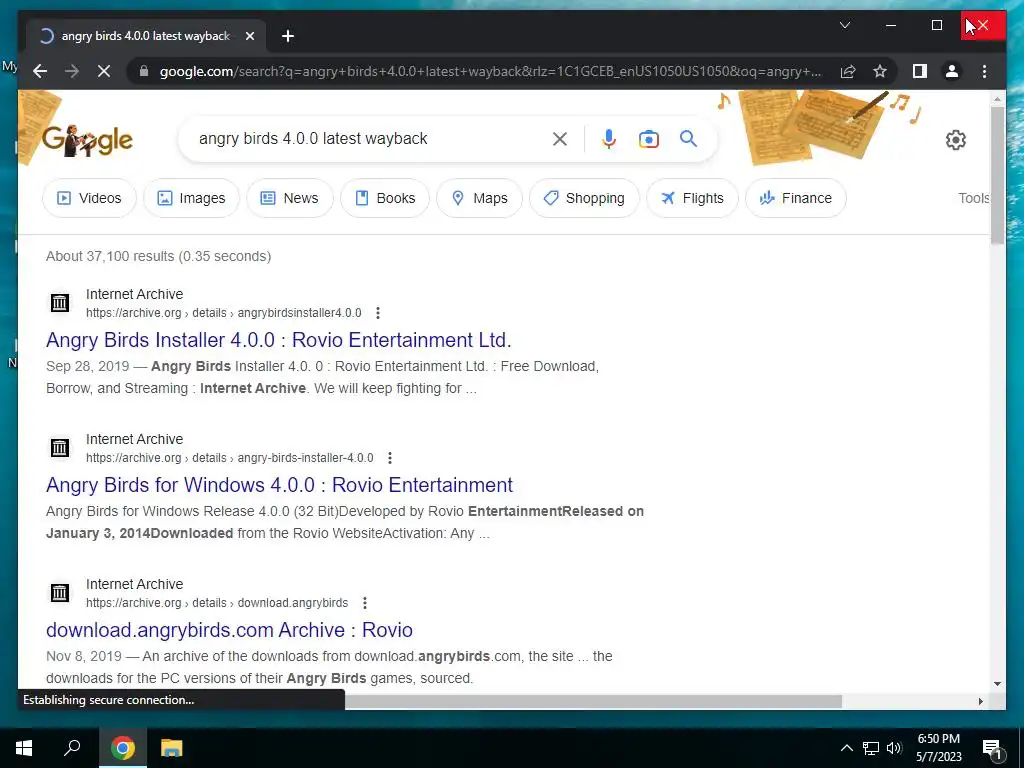The height and width of the screenshot is (768, 1024).
Task: Filter results by Finance
Action: coord(796,198)
